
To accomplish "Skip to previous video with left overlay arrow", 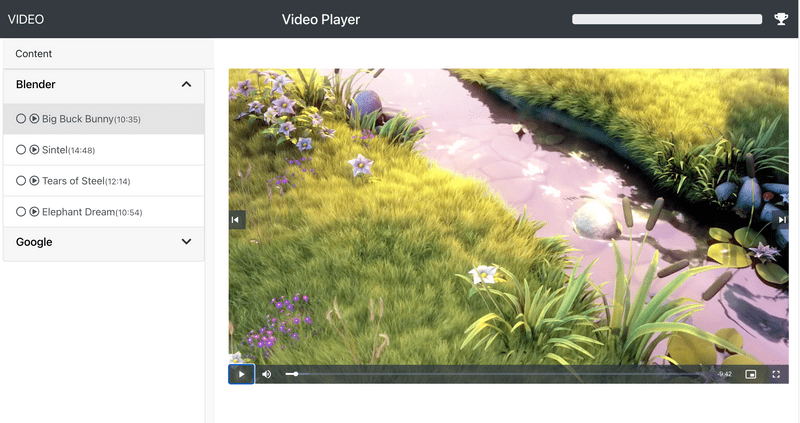I will [237, 220].
